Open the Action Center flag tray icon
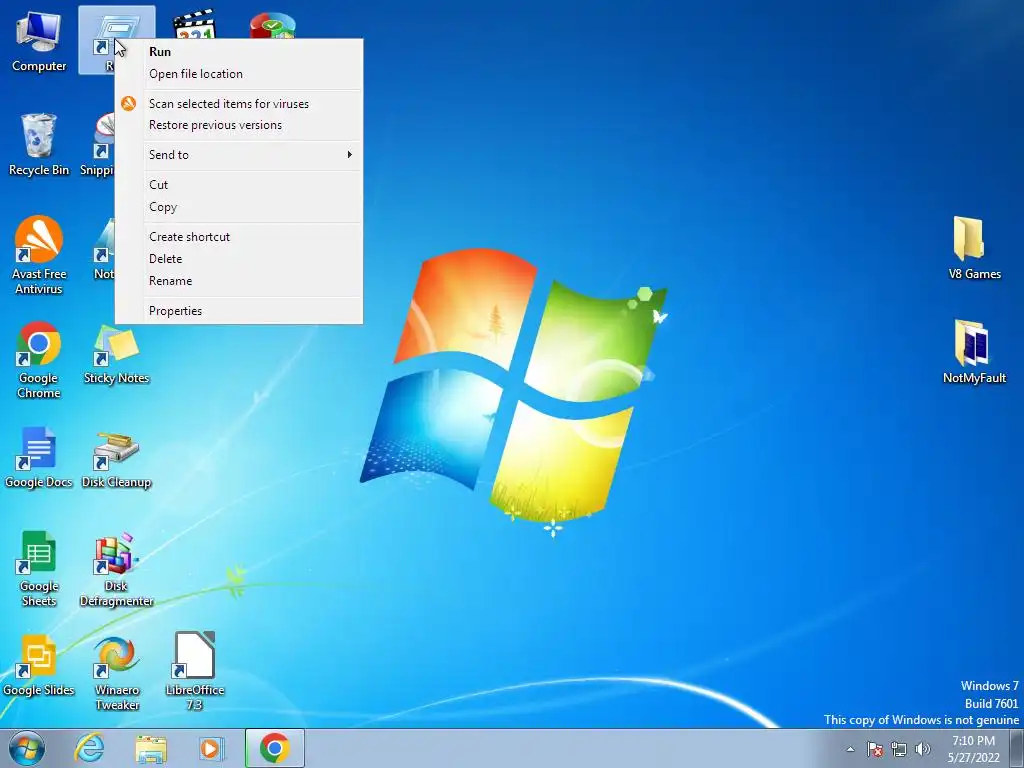This screenshot has height=768, width=1024. coord(875,749)
